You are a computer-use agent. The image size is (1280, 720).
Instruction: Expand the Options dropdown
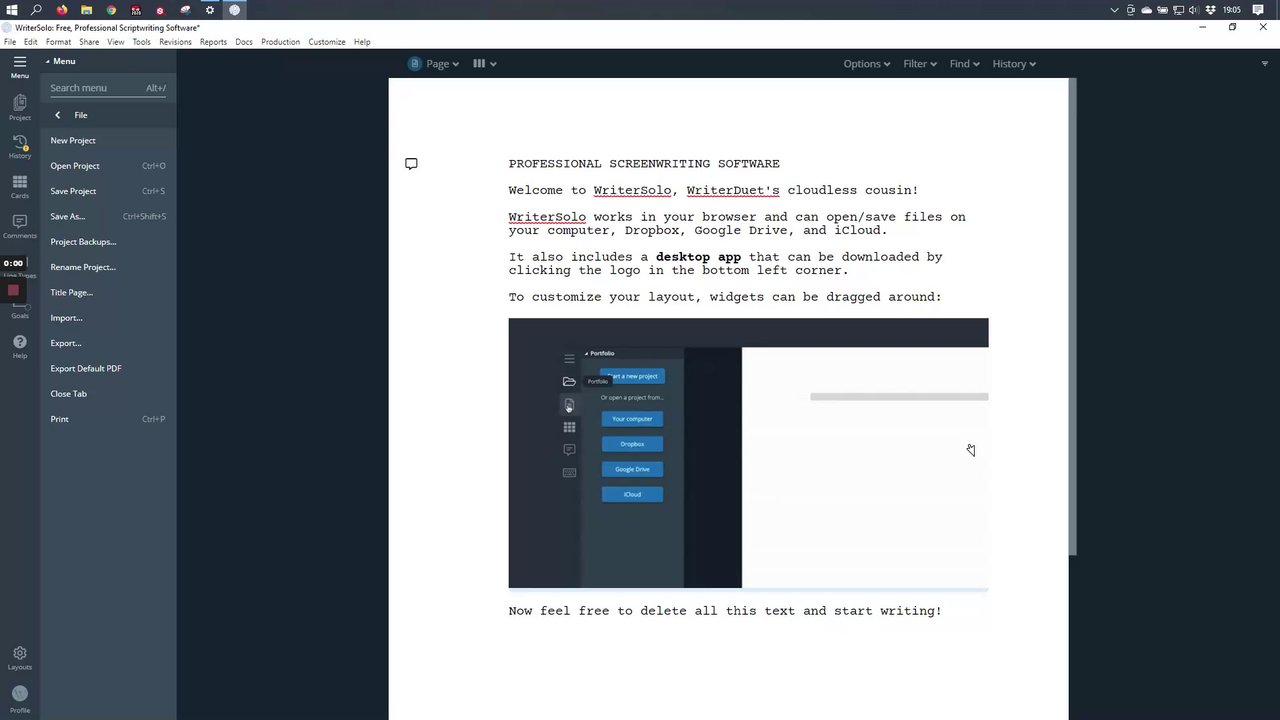click(x=866, y=64)
